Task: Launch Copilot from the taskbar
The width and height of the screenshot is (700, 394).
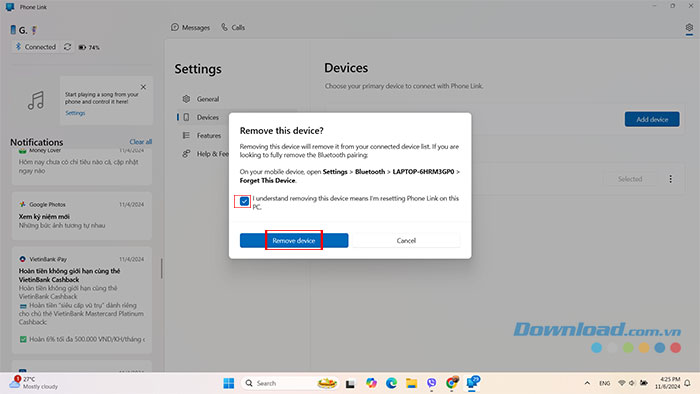Action: click(x=371, y=383)
